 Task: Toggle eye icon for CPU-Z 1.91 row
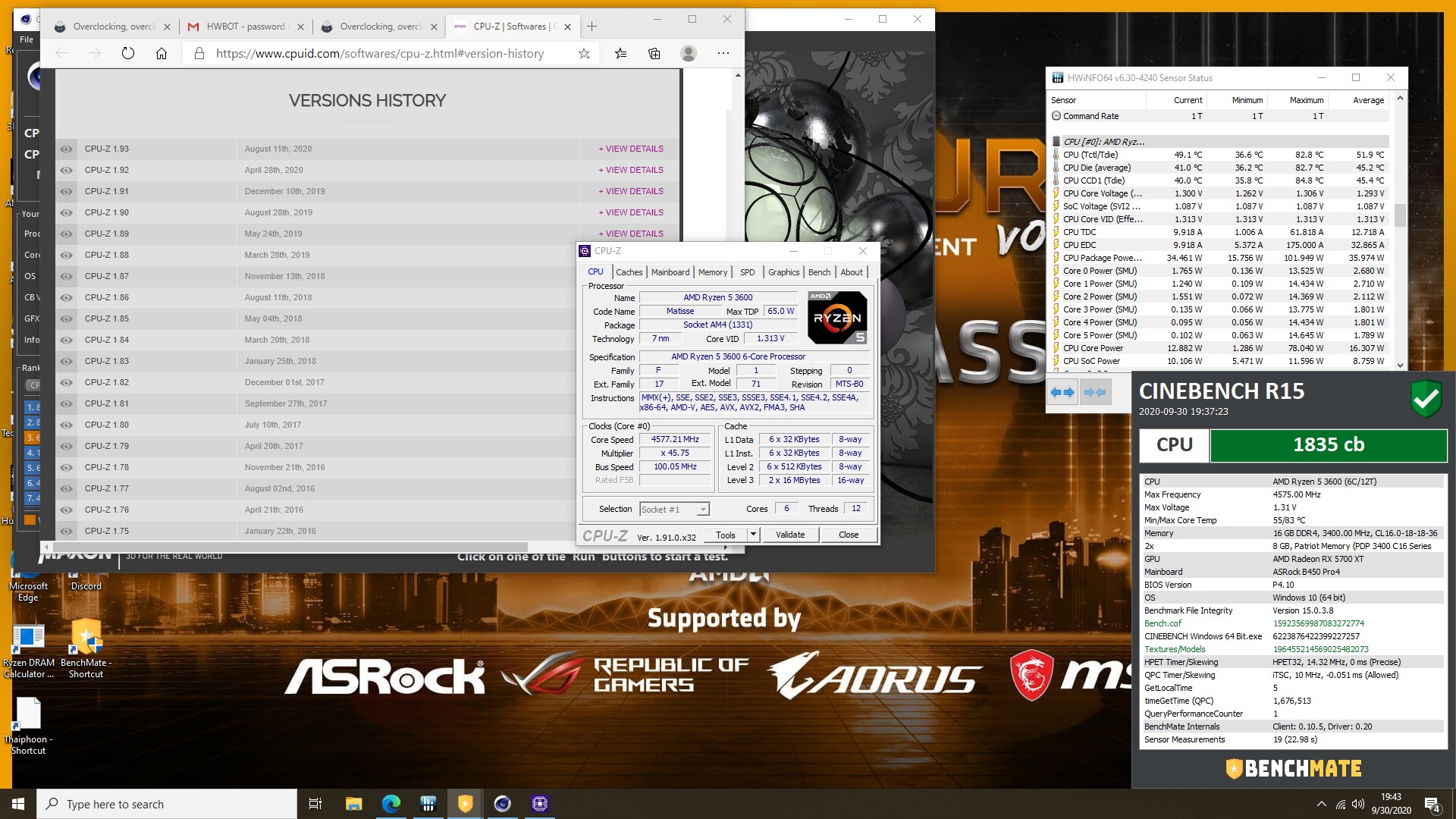click(x=67, y=191)
